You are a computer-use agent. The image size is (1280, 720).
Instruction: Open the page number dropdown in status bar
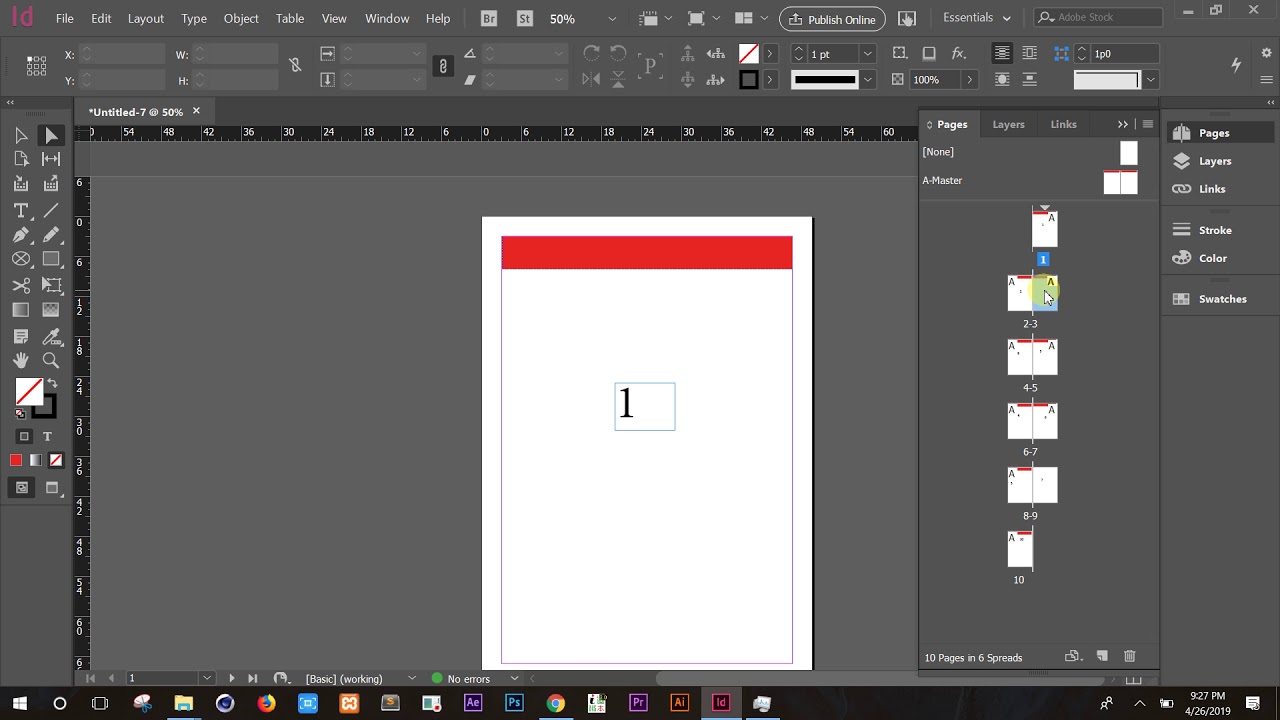[207, 678]
